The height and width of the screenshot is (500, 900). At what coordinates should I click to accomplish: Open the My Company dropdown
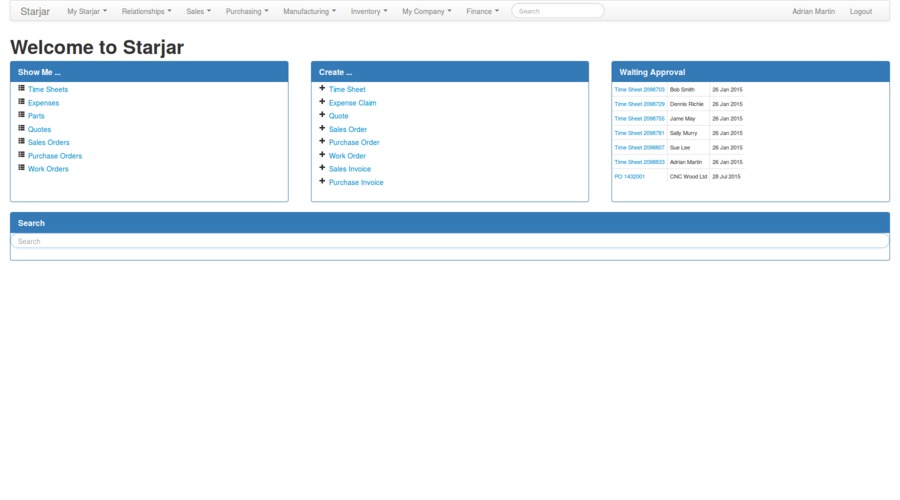pos(426,11)
